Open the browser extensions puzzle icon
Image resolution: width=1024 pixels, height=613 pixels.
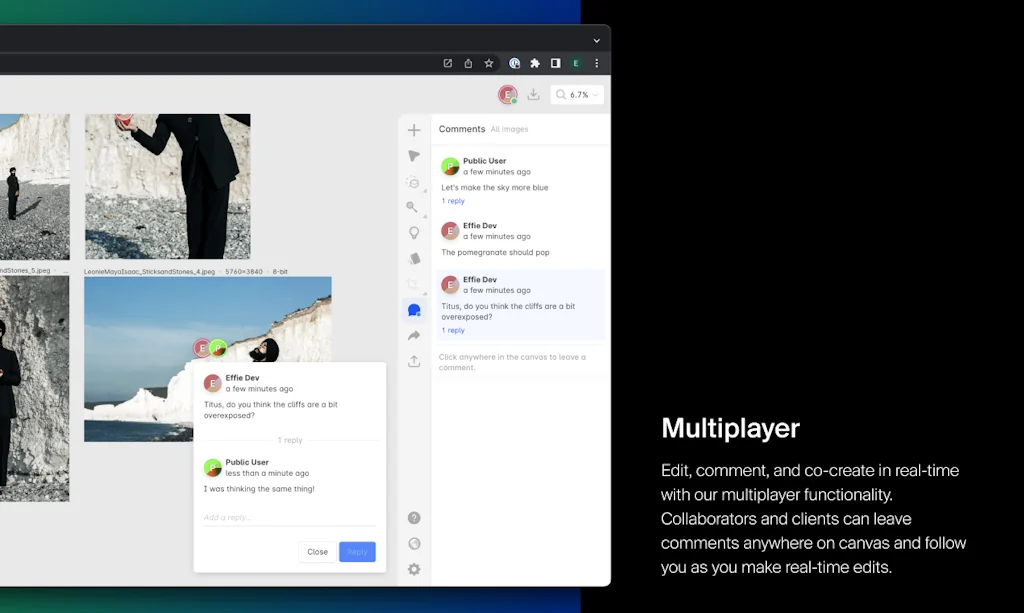pos(535,63)
